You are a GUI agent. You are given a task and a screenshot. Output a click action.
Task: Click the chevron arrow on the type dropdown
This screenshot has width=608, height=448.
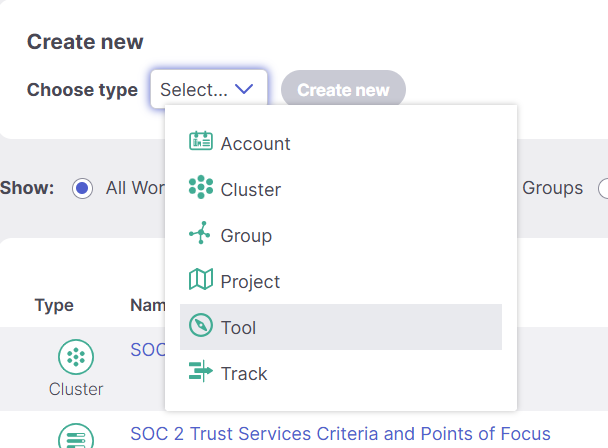point(246,90)
